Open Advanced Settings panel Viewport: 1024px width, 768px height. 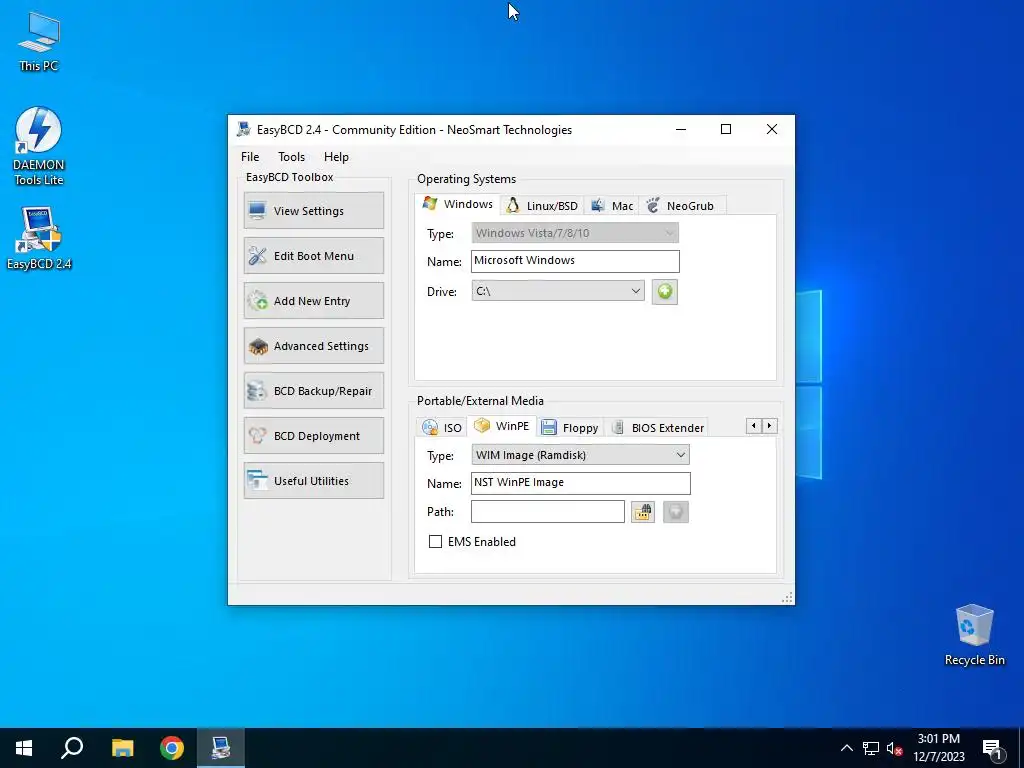313,345
